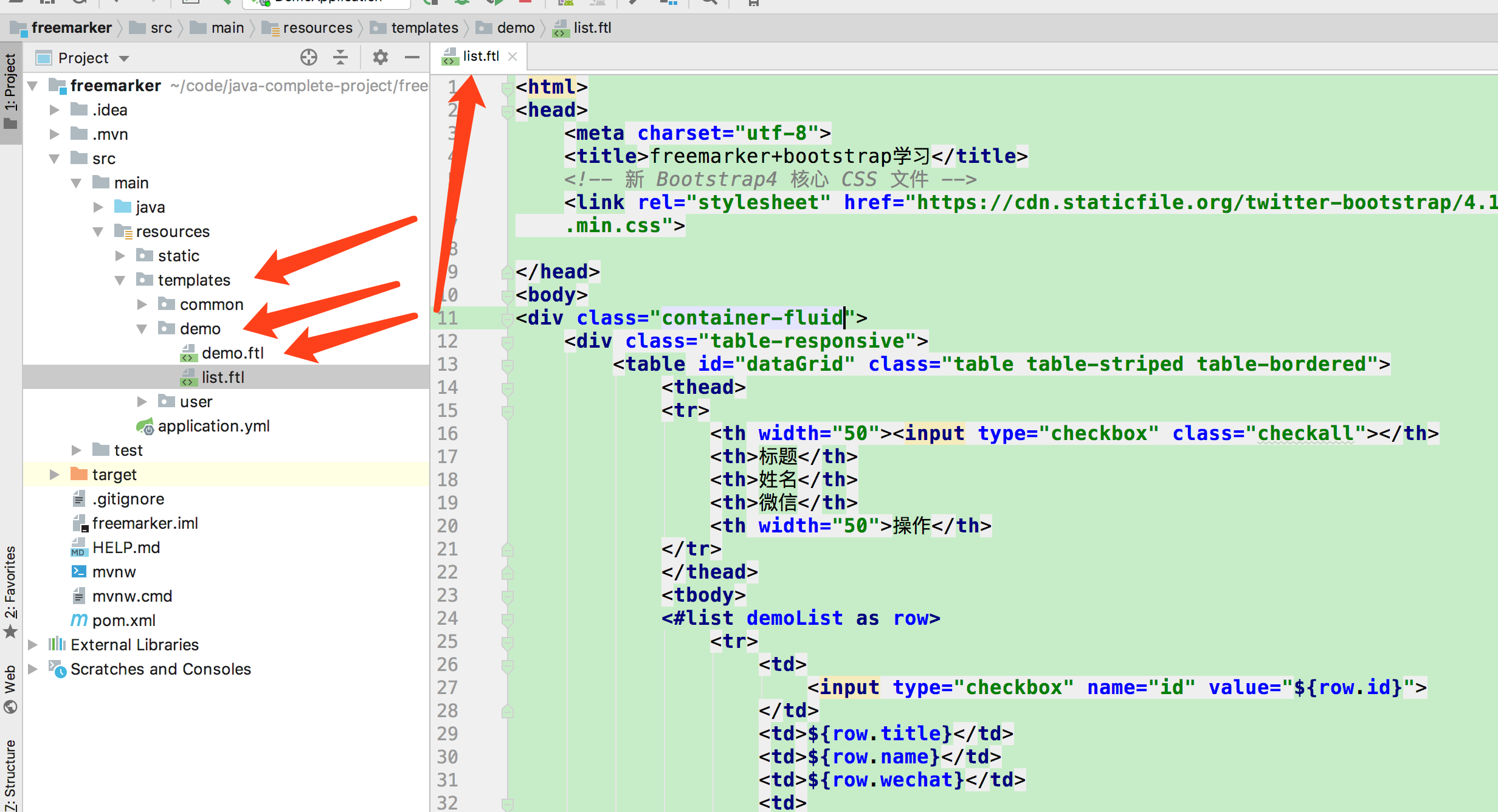
Task: Hide the Project panel with minus icon
Action: click(412, 58)
